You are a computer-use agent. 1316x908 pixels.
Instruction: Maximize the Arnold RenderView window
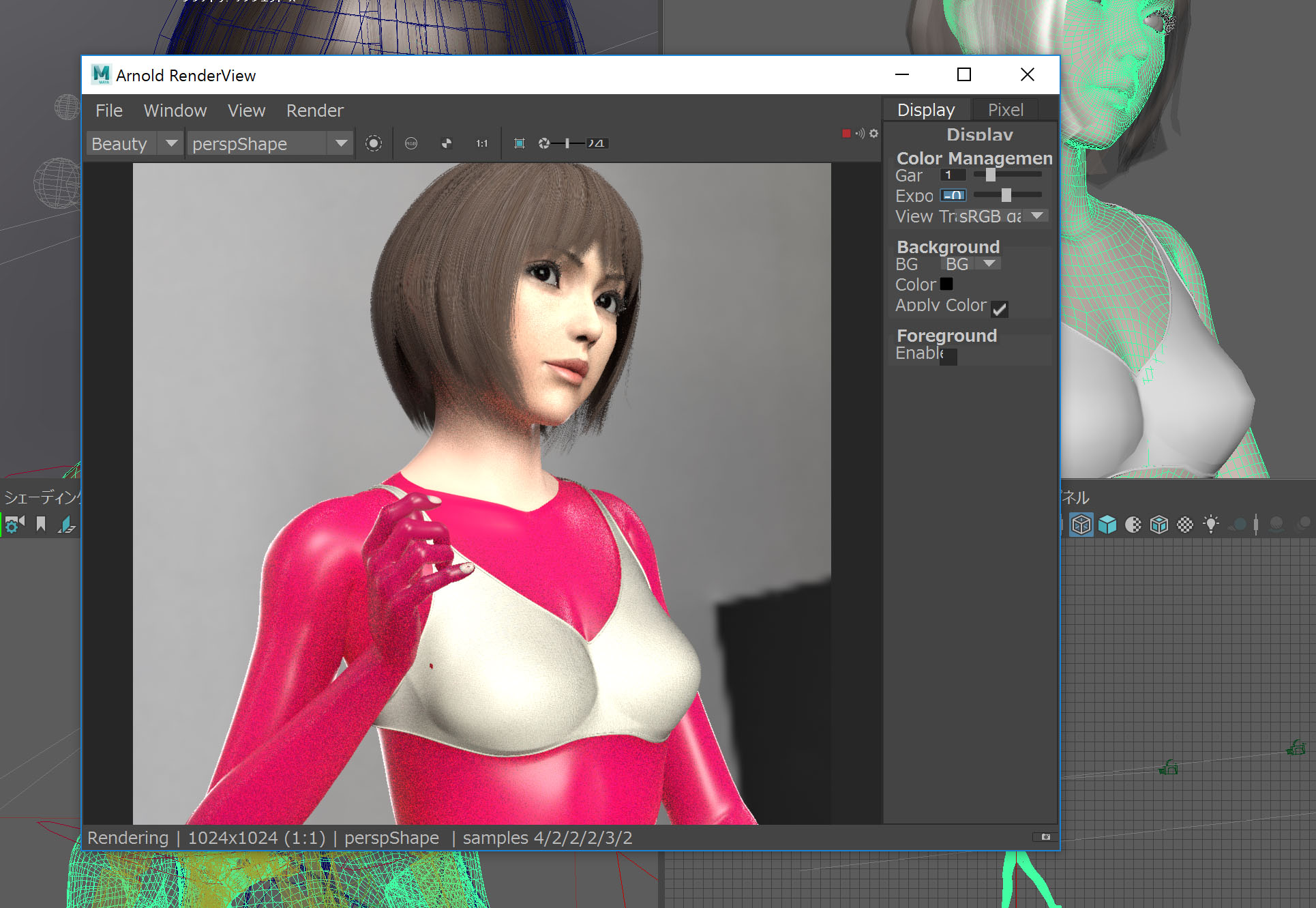(x=964, y=74)
